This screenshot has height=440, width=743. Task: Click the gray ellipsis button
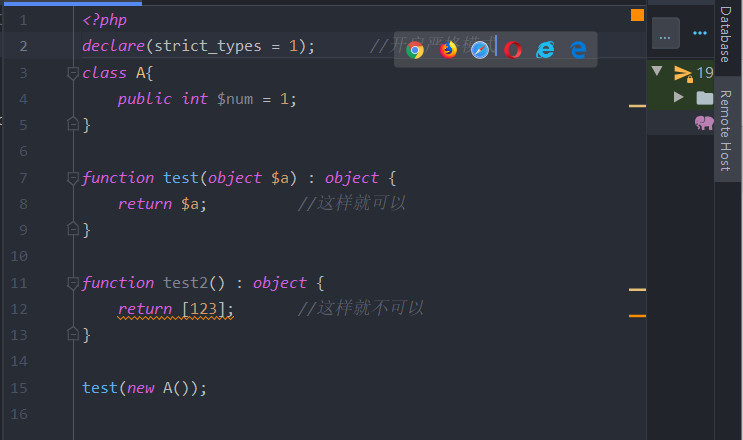(x=665, y=33)
